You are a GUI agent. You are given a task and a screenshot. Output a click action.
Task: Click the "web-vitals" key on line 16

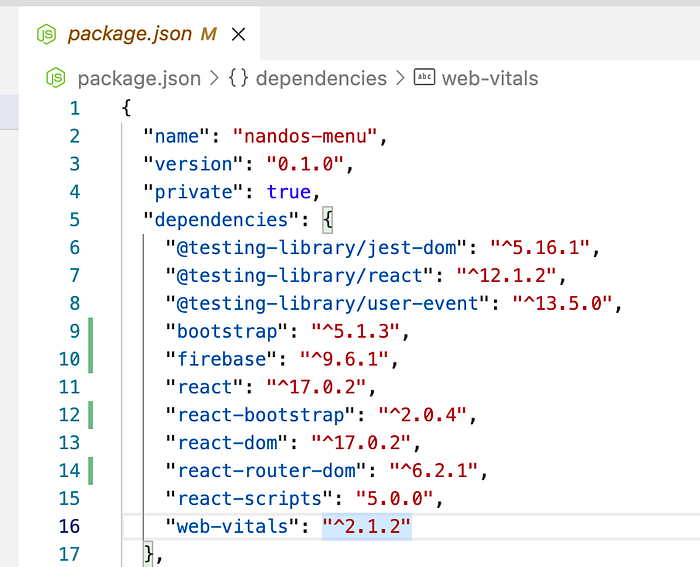click(233, 526)
